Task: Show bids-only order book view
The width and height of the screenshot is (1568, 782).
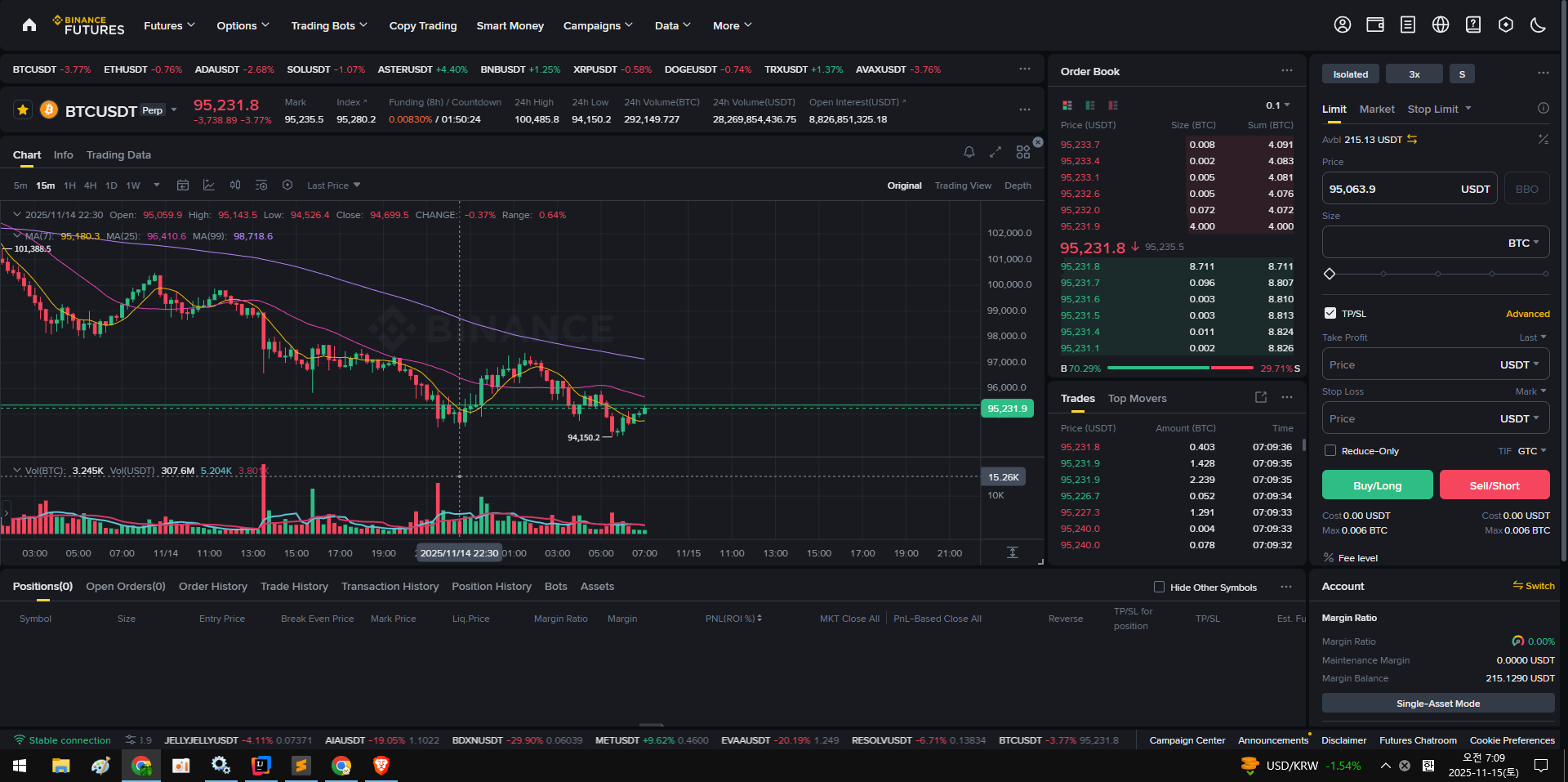Action: click(x=1090, y=105)
